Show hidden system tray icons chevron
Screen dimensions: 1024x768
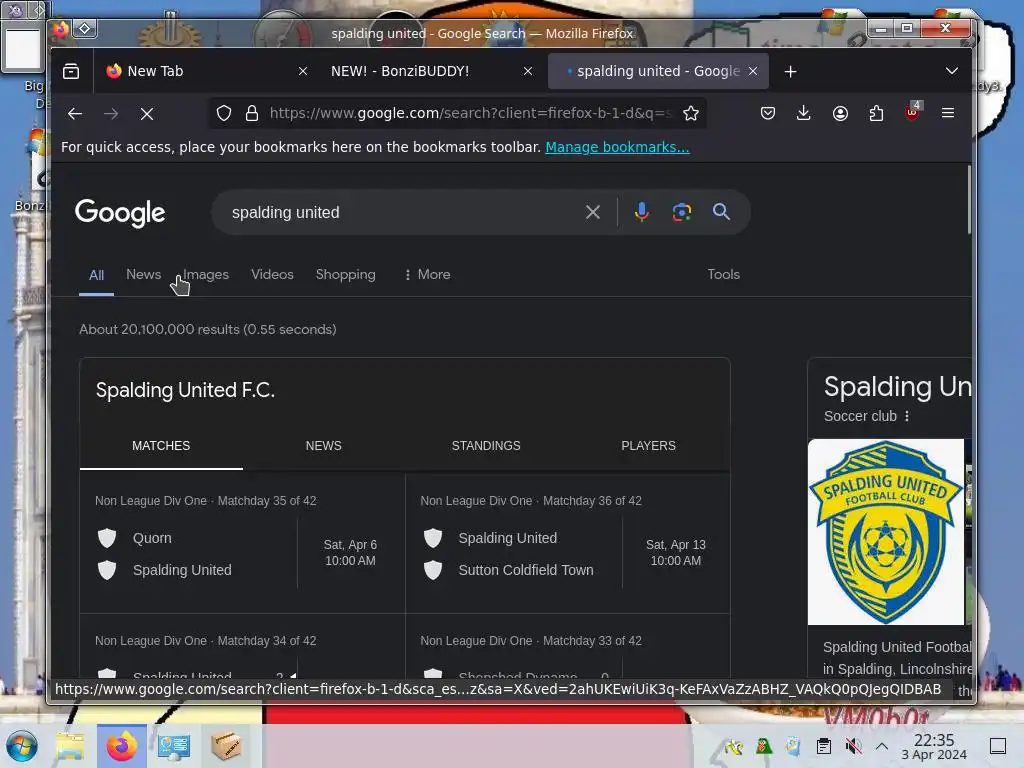[x=882, y=746]
